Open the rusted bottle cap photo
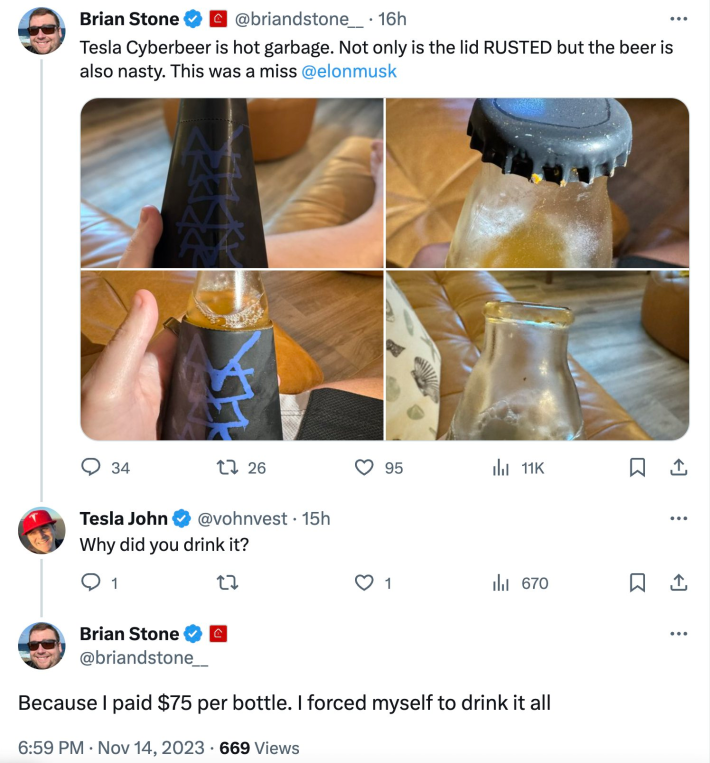The width and height of the screenshot is (710, 763). (537, 183)
